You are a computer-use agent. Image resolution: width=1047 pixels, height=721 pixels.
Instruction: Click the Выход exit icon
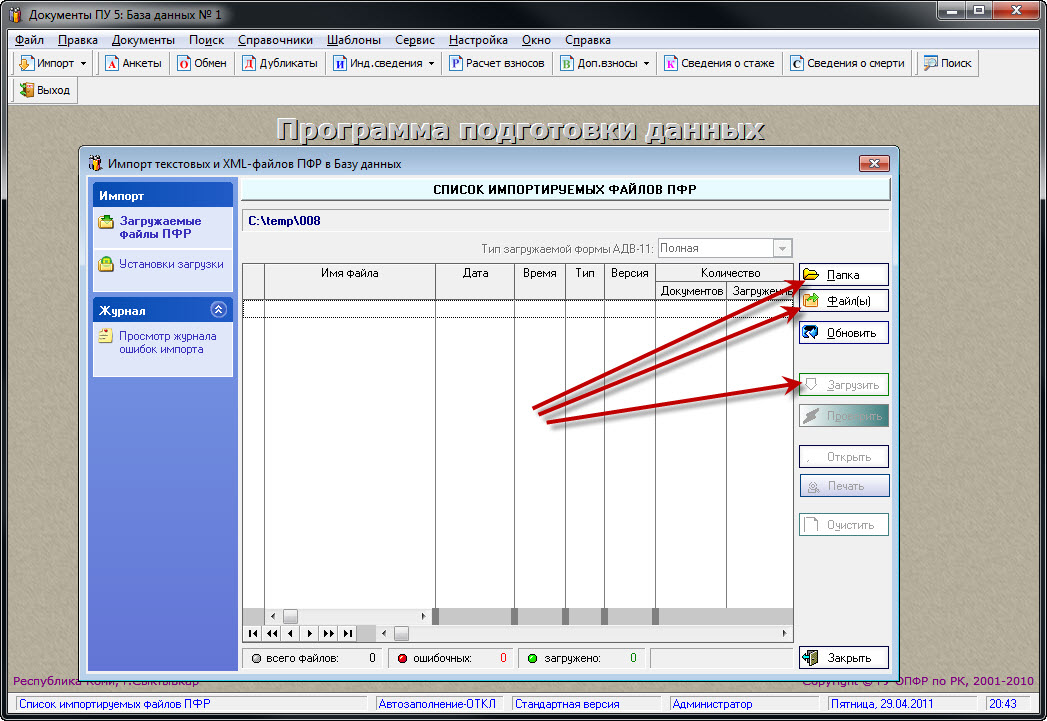(44, 90)
